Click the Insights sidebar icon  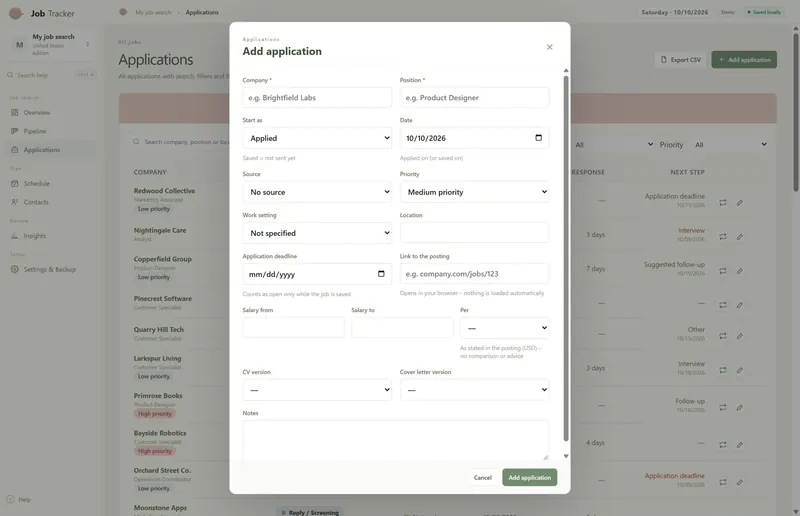[x=14, y=236]
